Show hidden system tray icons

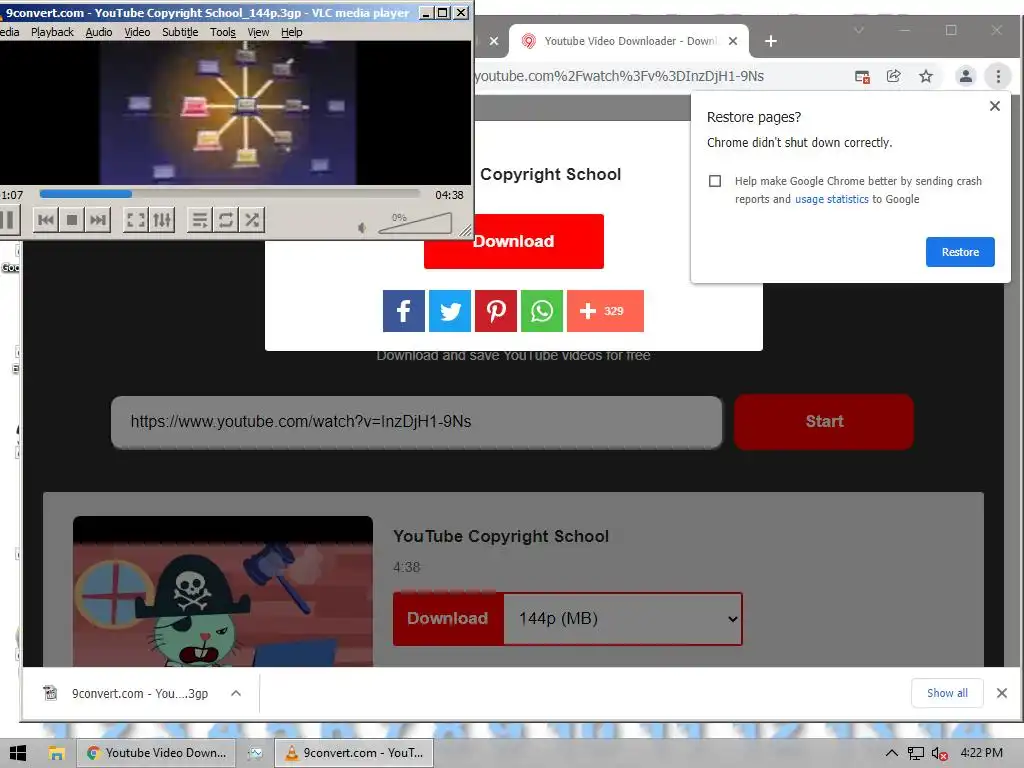coord(891,754)
